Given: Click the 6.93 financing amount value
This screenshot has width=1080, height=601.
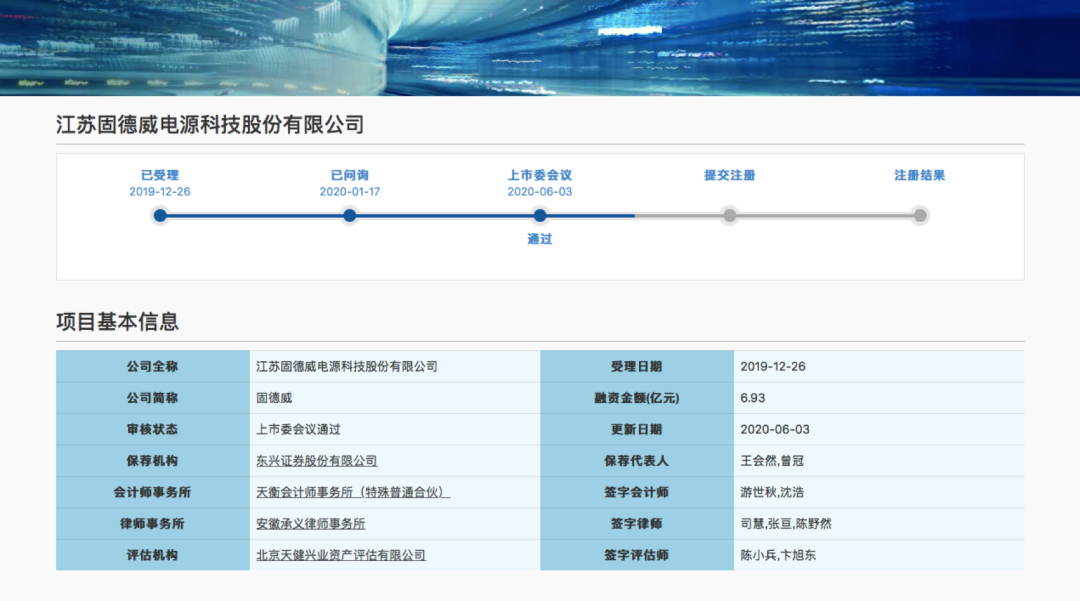Looking at the screenshot, I should (753, 398).
